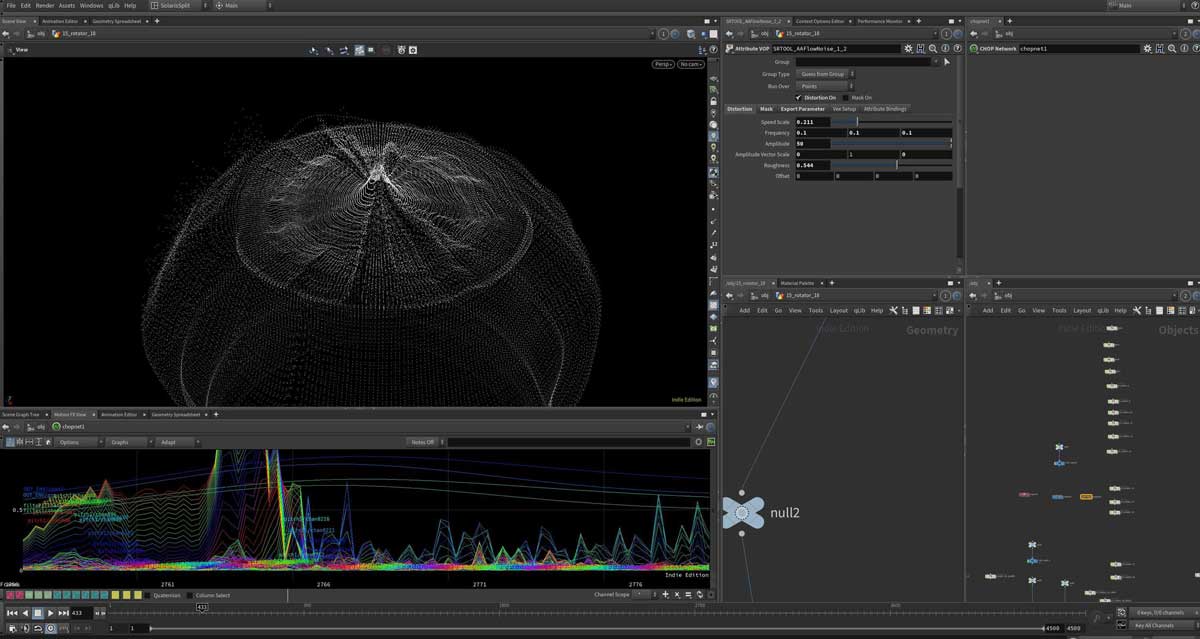The image size is (1200, 639).
Task: Click the Notes Off button
Action: coord(424,442)
